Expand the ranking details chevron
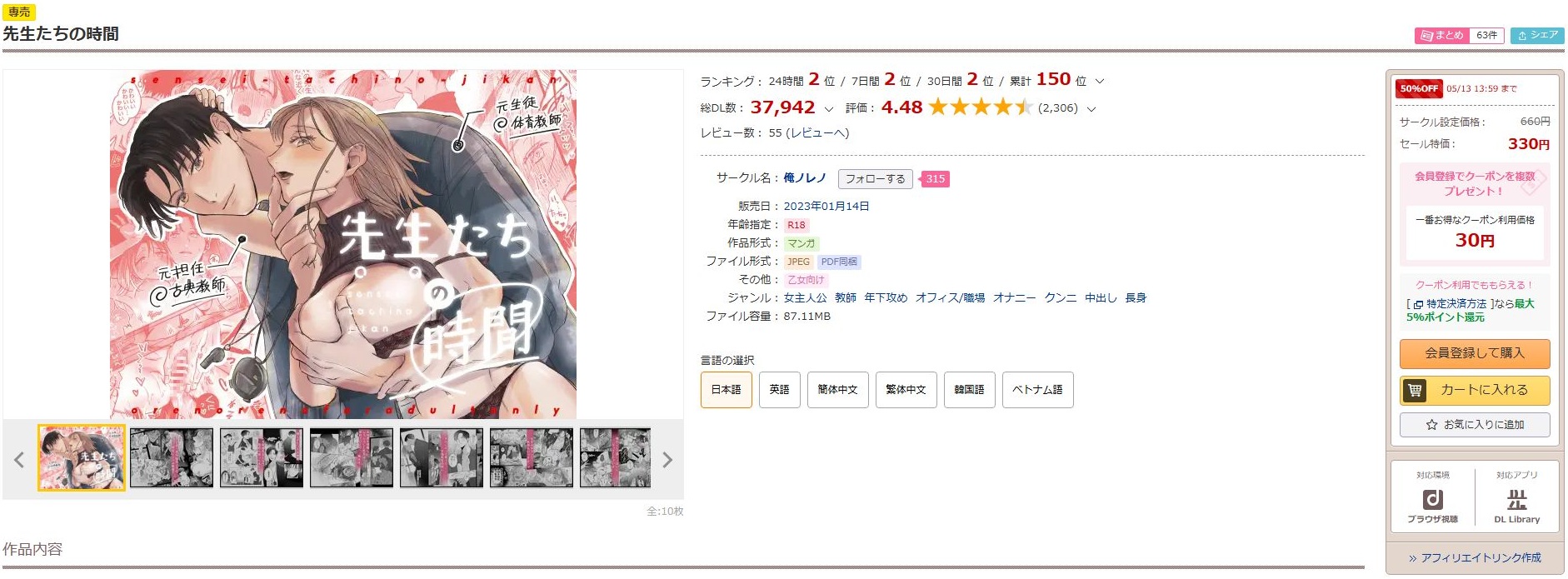 [1099, 82]
